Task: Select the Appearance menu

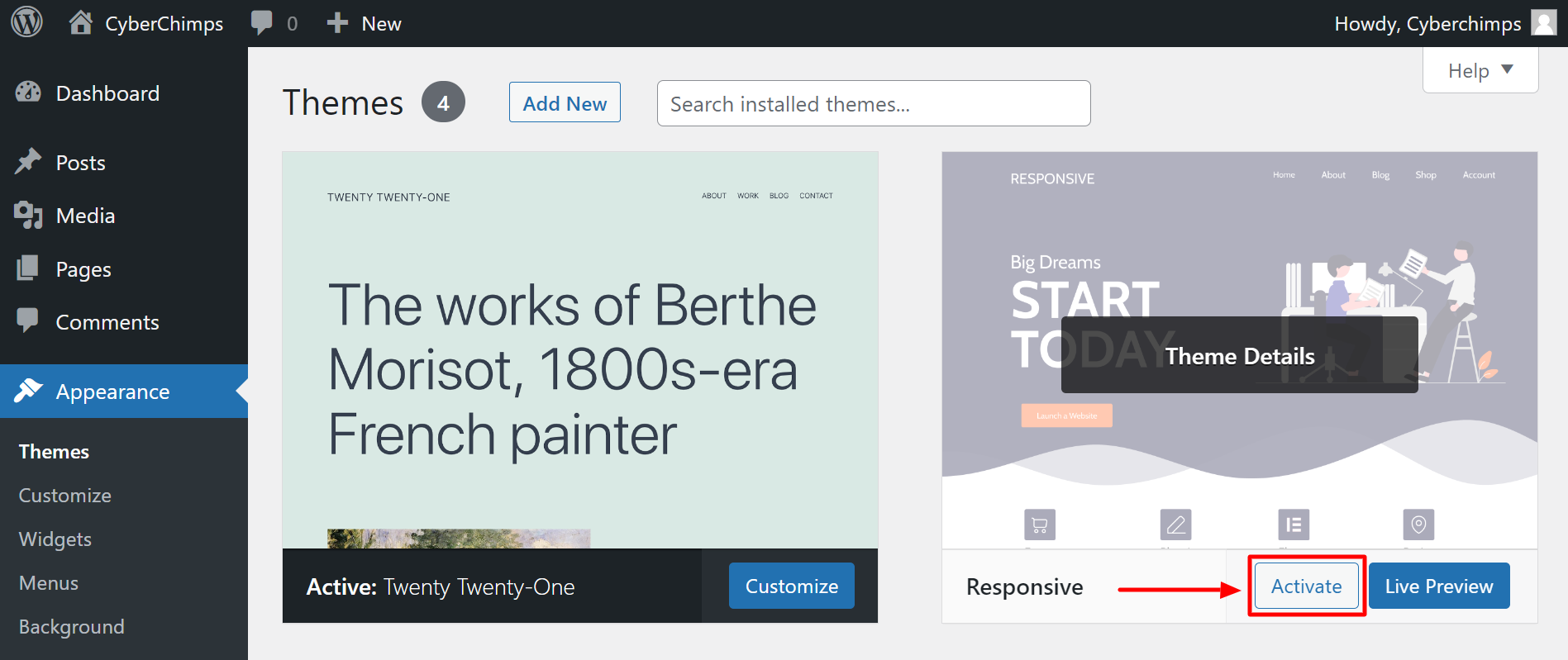Action: (124, 392)
